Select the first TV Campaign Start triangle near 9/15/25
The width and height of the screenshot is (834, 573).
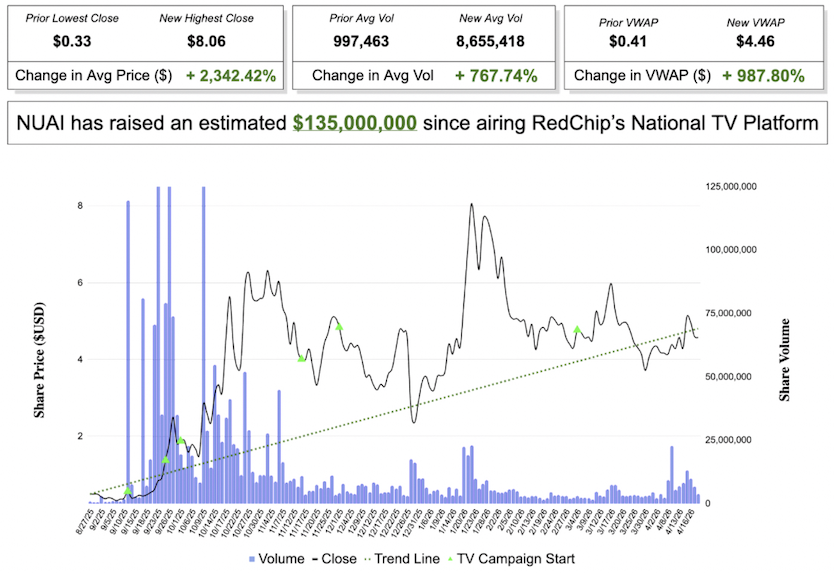[x=128, y=491]
